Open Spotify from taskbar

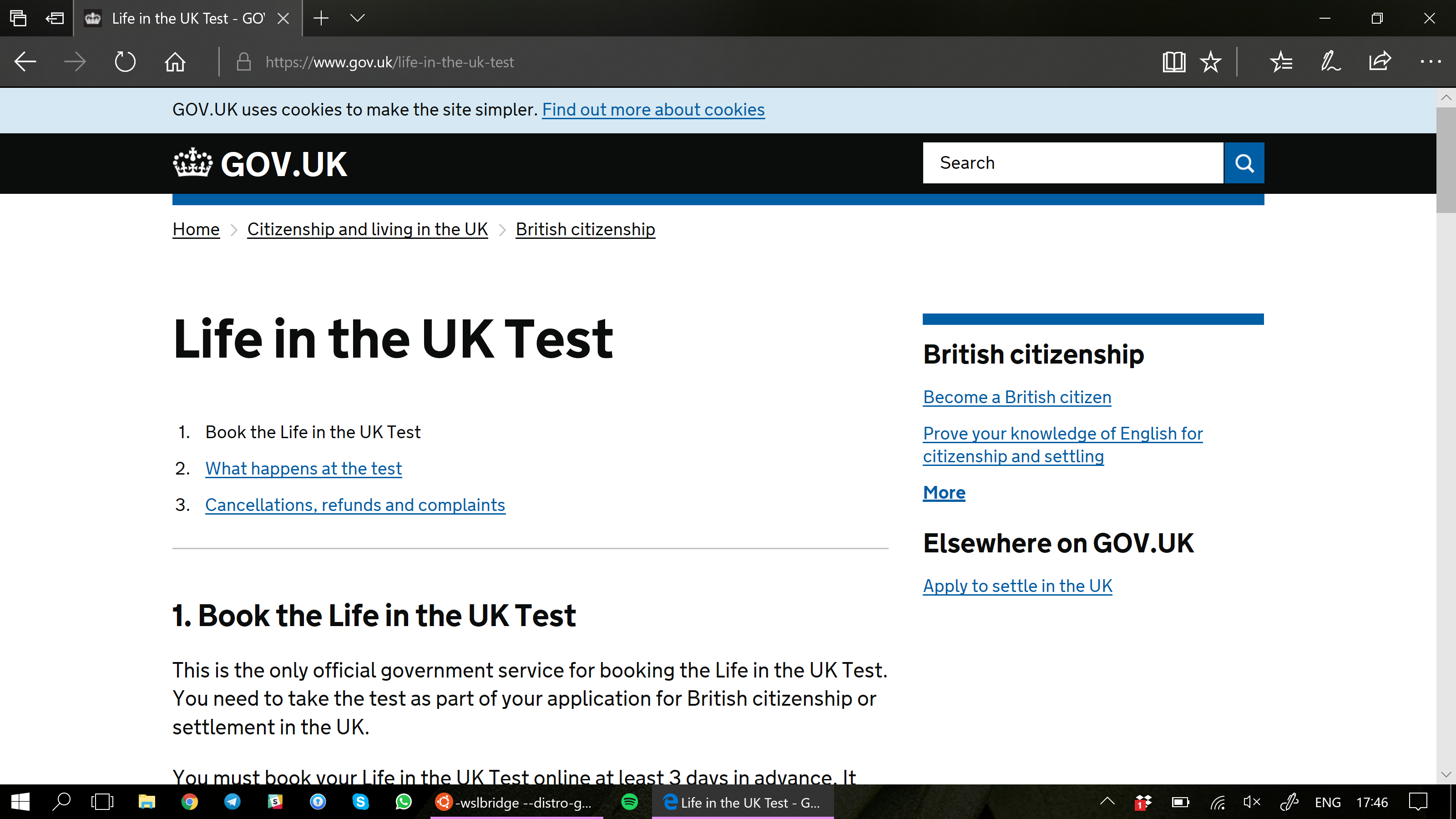629,802
